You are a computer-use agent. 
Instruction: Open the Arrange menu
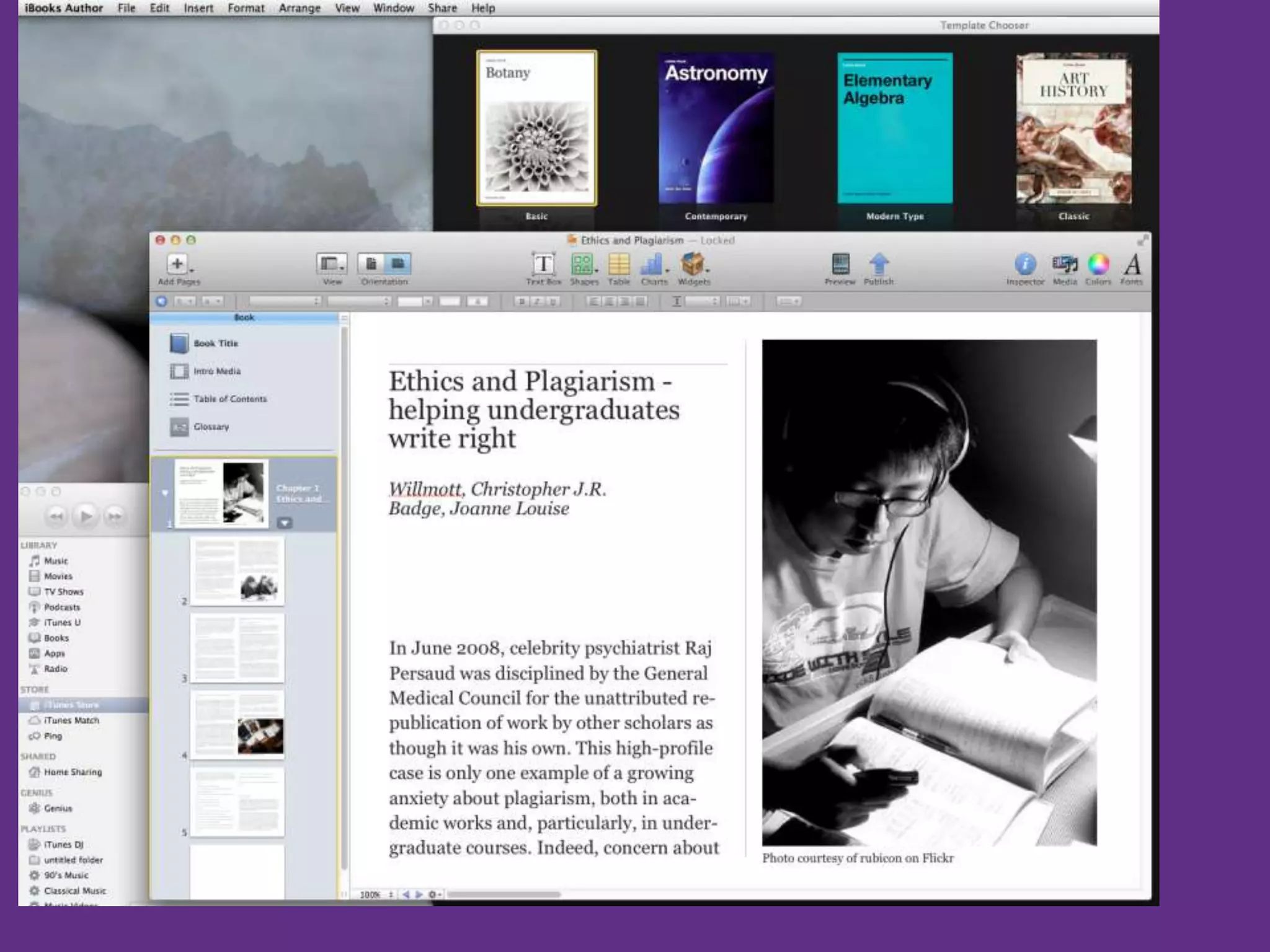pos(300,8)
